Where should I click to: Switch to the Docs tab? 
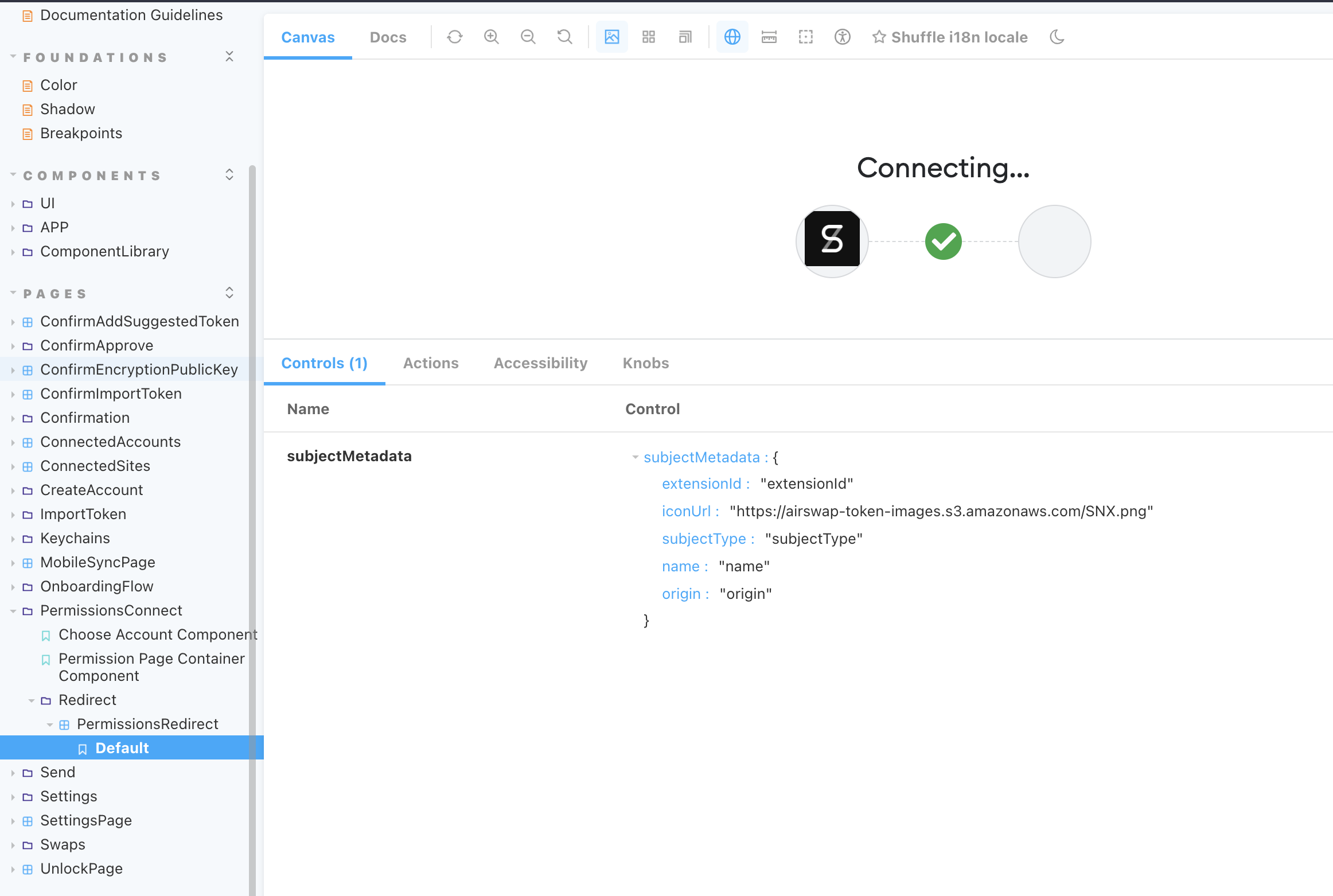388,36
